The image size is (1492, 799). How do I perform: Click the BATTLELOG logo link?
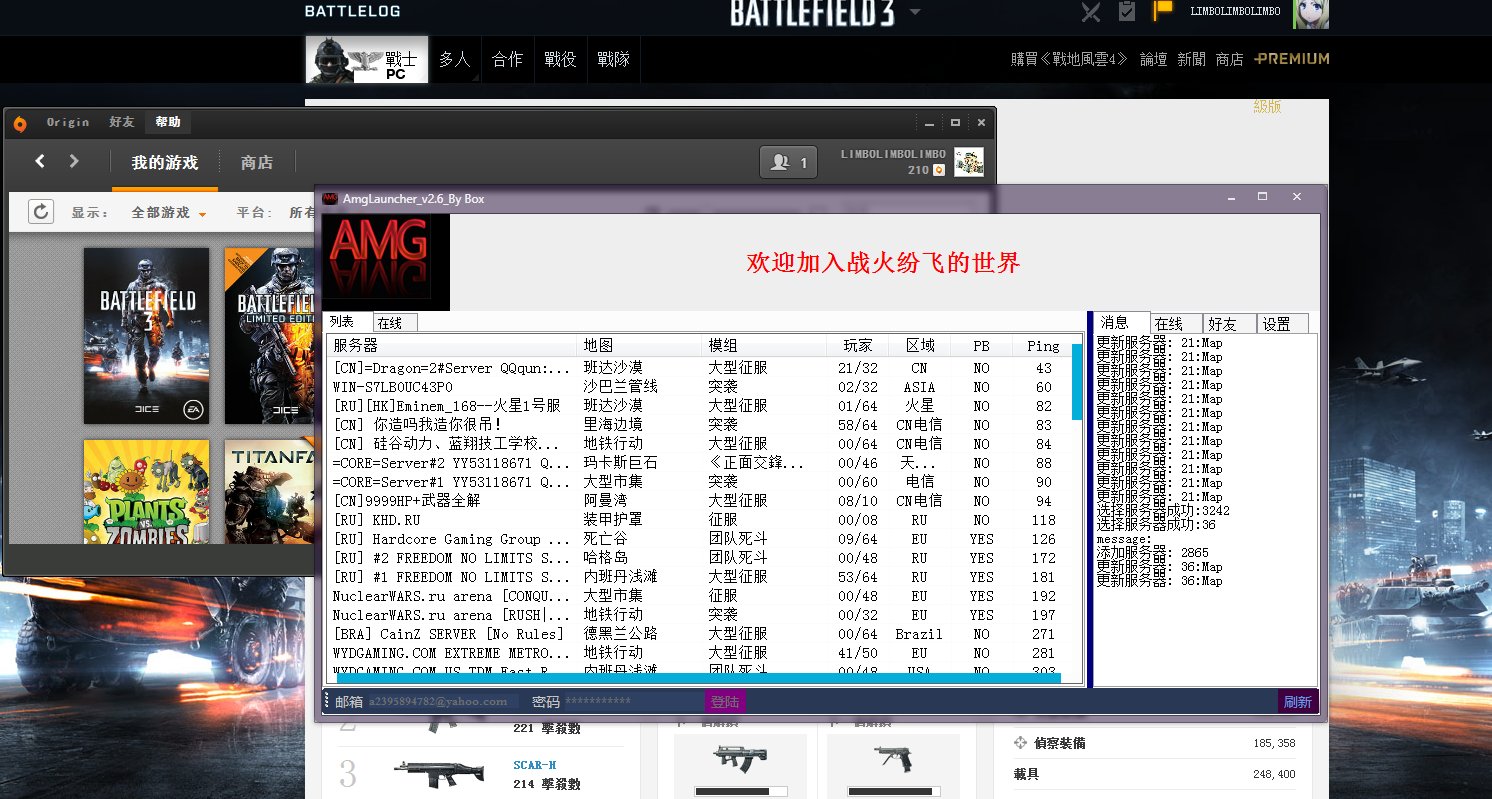point(353,11)
